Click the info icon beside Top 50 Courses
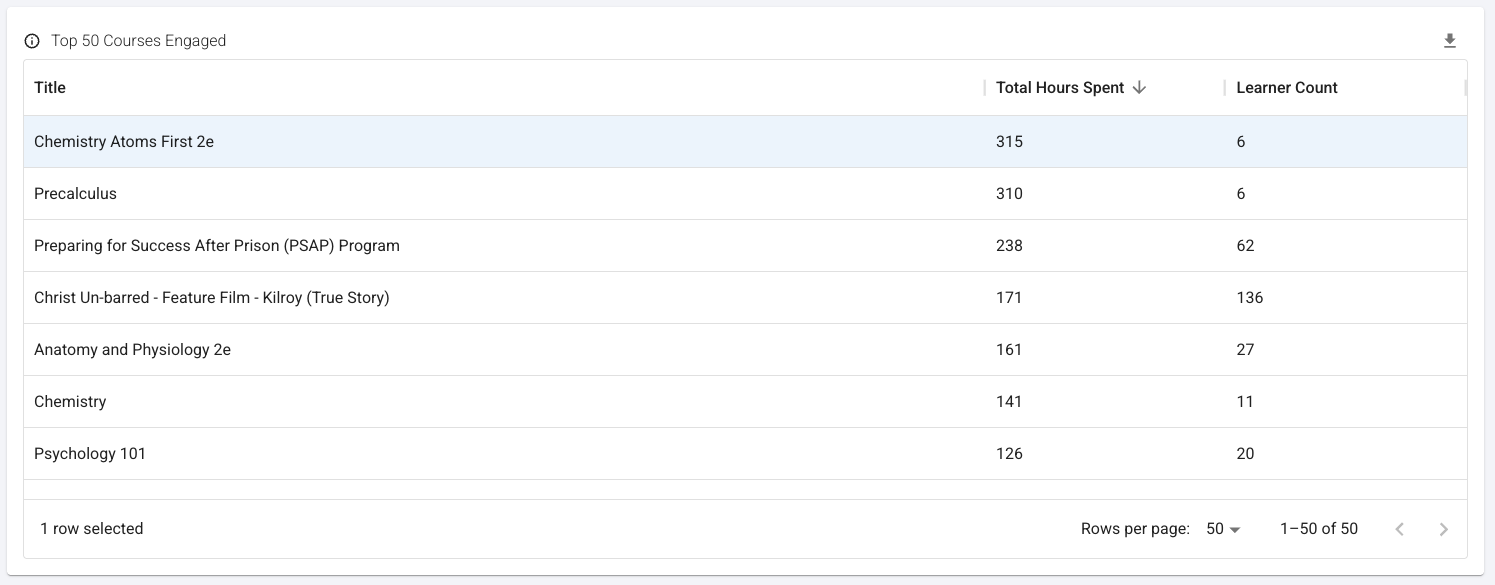1495x585 pixels. [32, 41]
